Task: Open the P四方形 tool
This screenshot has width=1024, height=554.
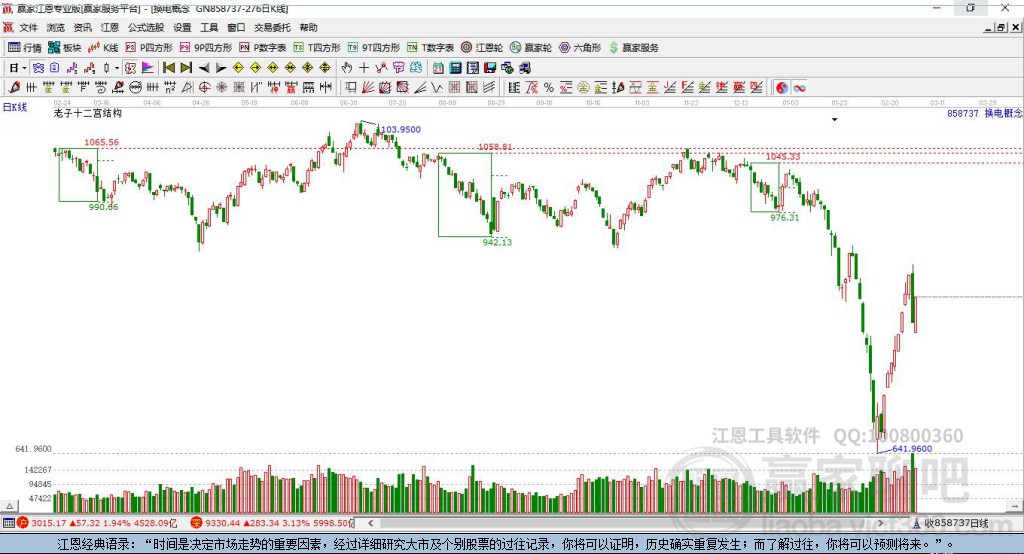Action: [149, 48]
